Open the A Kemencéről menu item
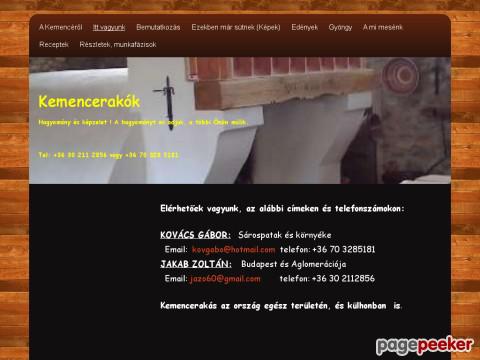 coord(60,27)
